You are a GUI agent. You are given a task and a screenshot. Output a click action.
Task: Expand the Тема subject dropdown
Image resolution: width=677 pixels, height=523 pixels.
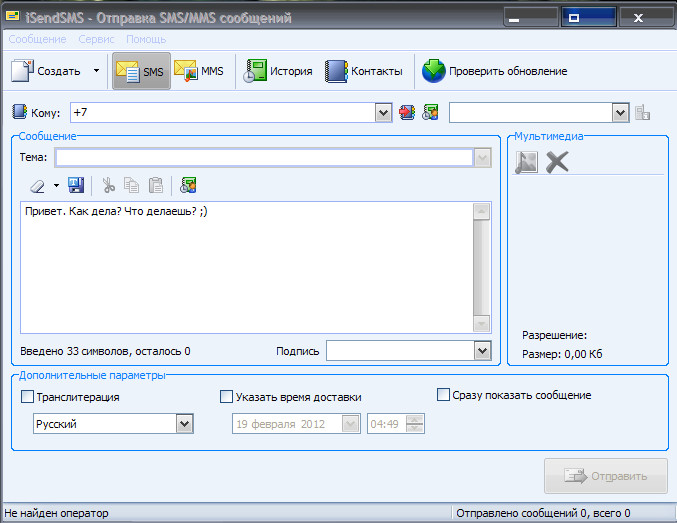(482, 158)
